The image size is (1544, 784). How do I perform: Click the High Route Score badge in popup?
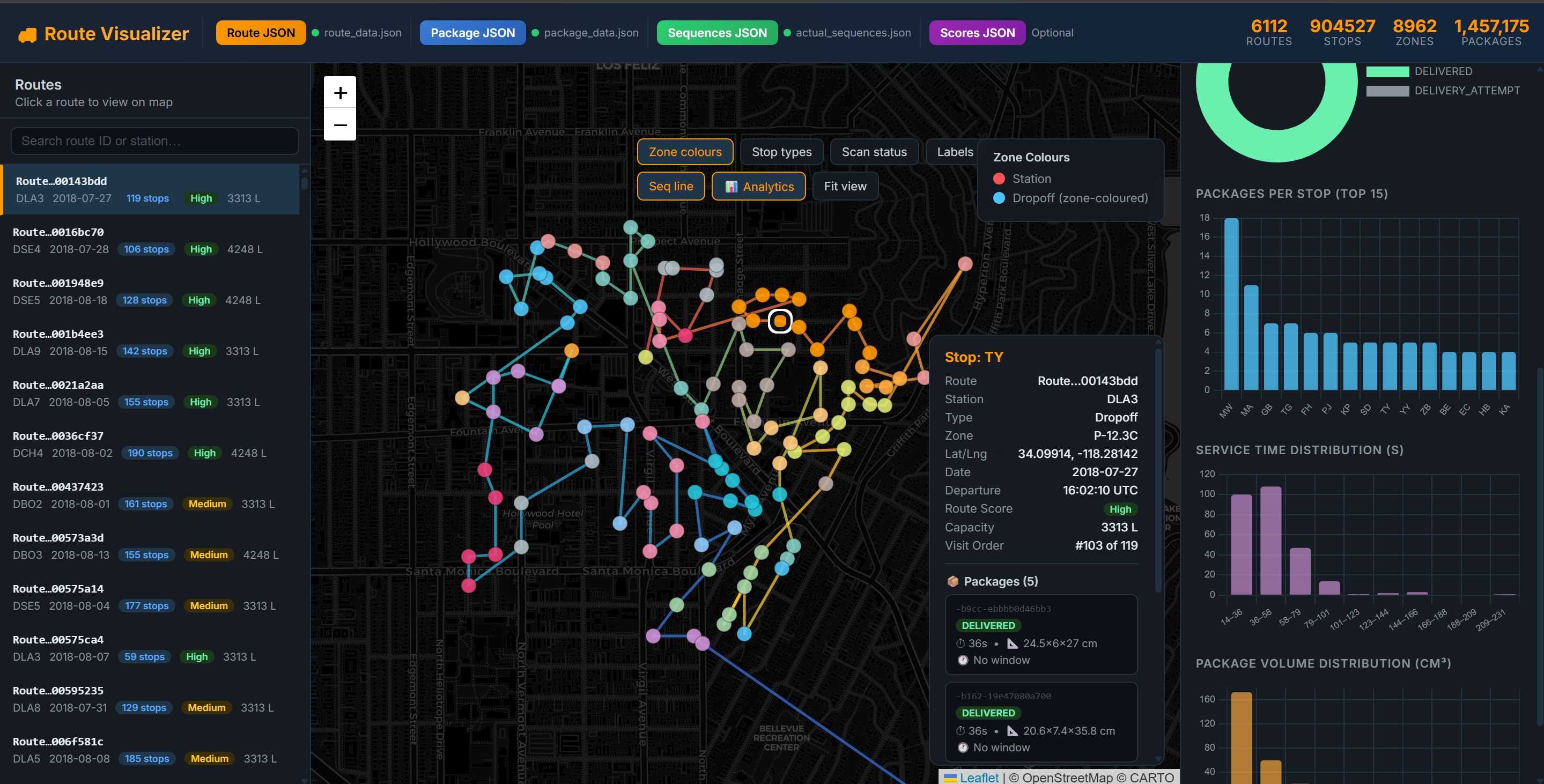tap(1120, 509)
